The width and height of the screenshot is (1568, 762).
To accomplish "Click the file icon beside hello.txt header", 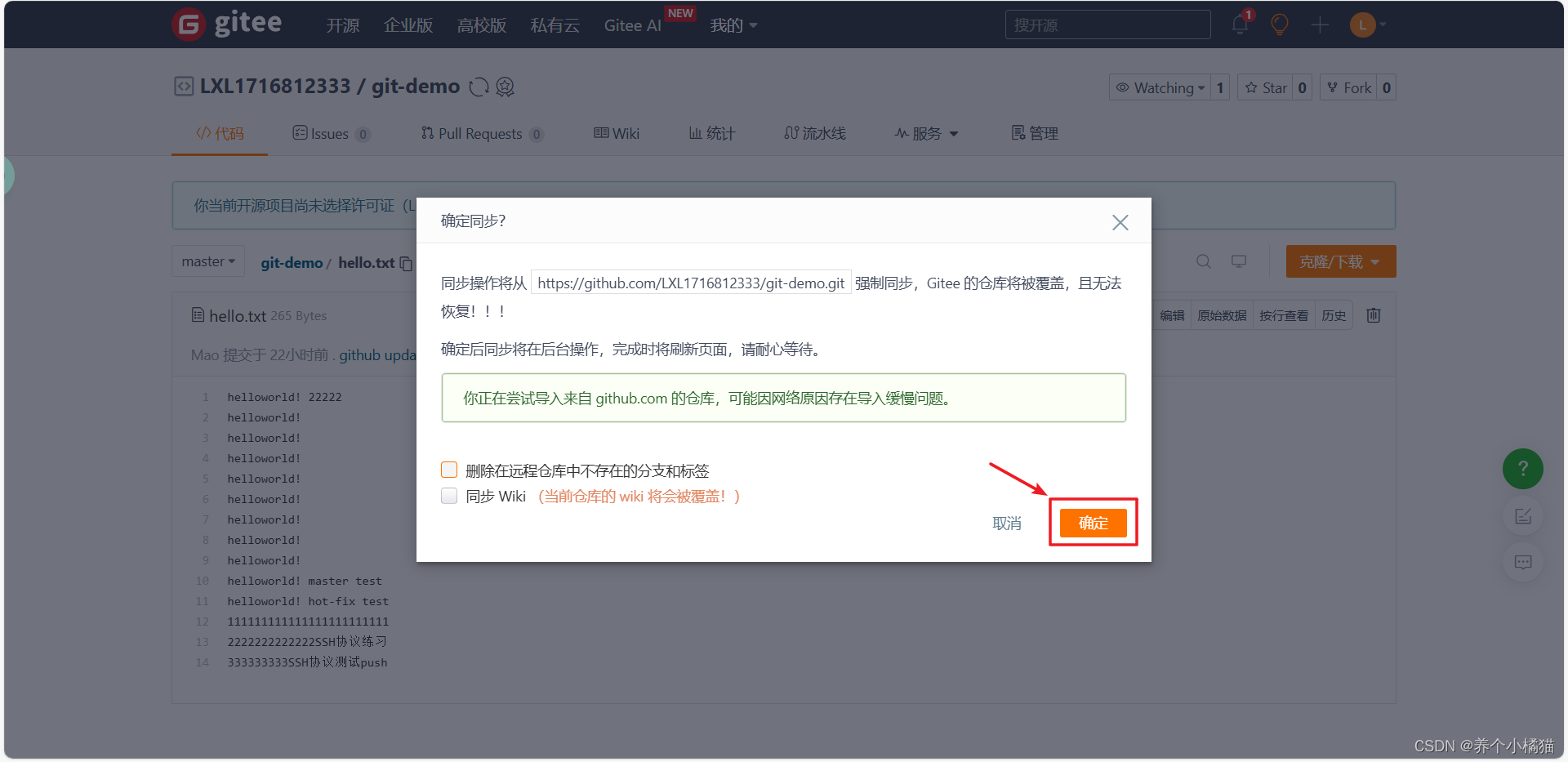I will click(198, 315).
